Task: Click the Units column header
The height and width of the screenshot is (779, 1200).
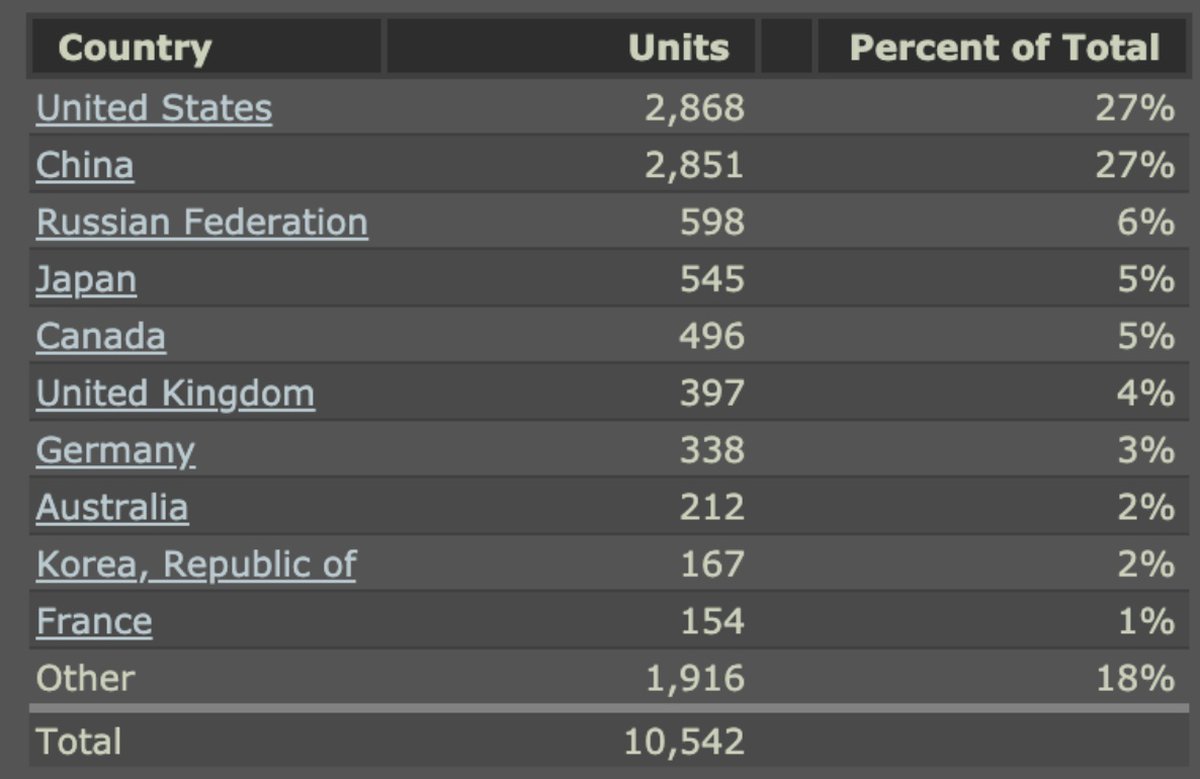Action: pyautogui.click(x=678, y=48)
